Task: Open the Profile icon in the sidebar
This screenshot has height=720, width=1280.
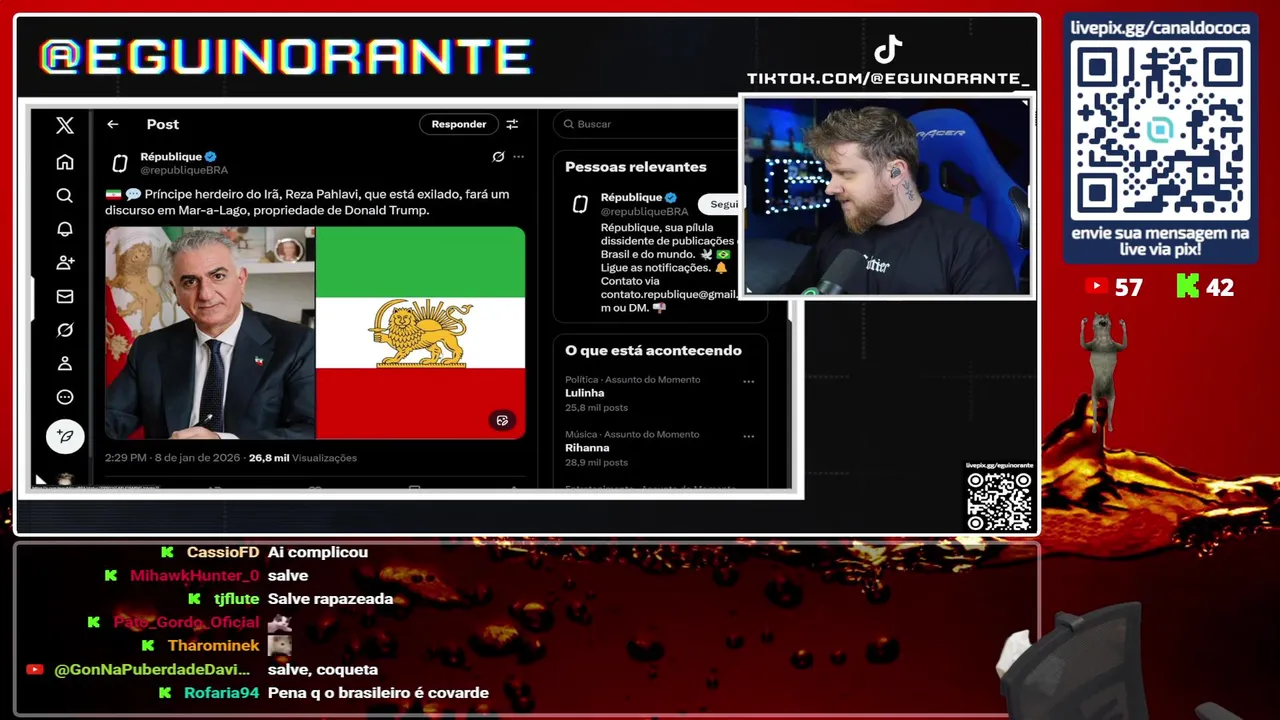Action: (65, 363)
